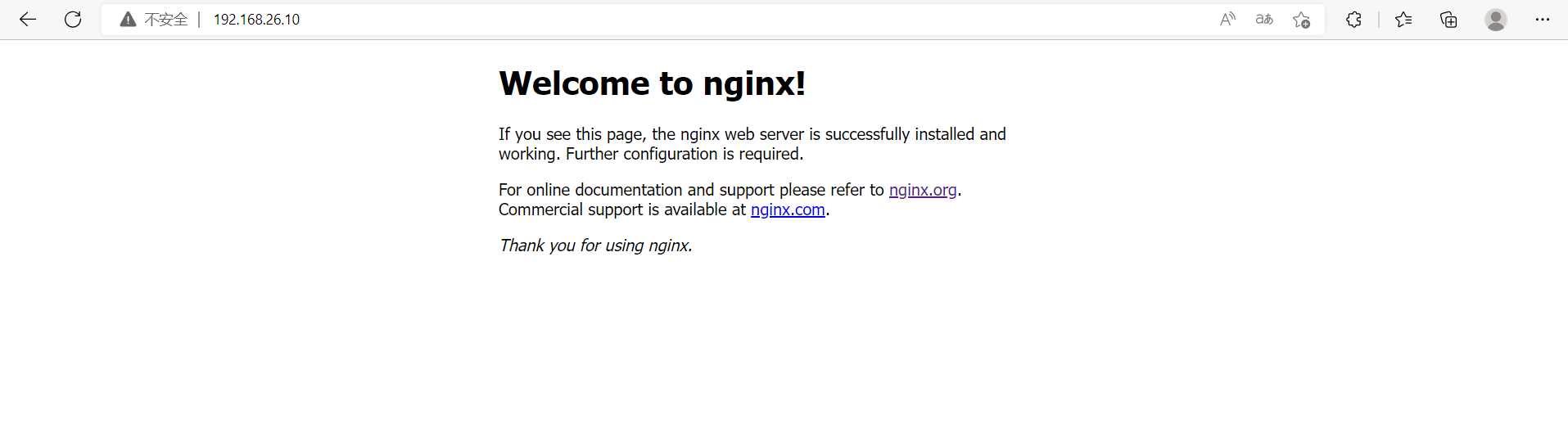The image size is (1568, 446).
Task: Click the 不安全 security label
Action: (x=166, y=20)
